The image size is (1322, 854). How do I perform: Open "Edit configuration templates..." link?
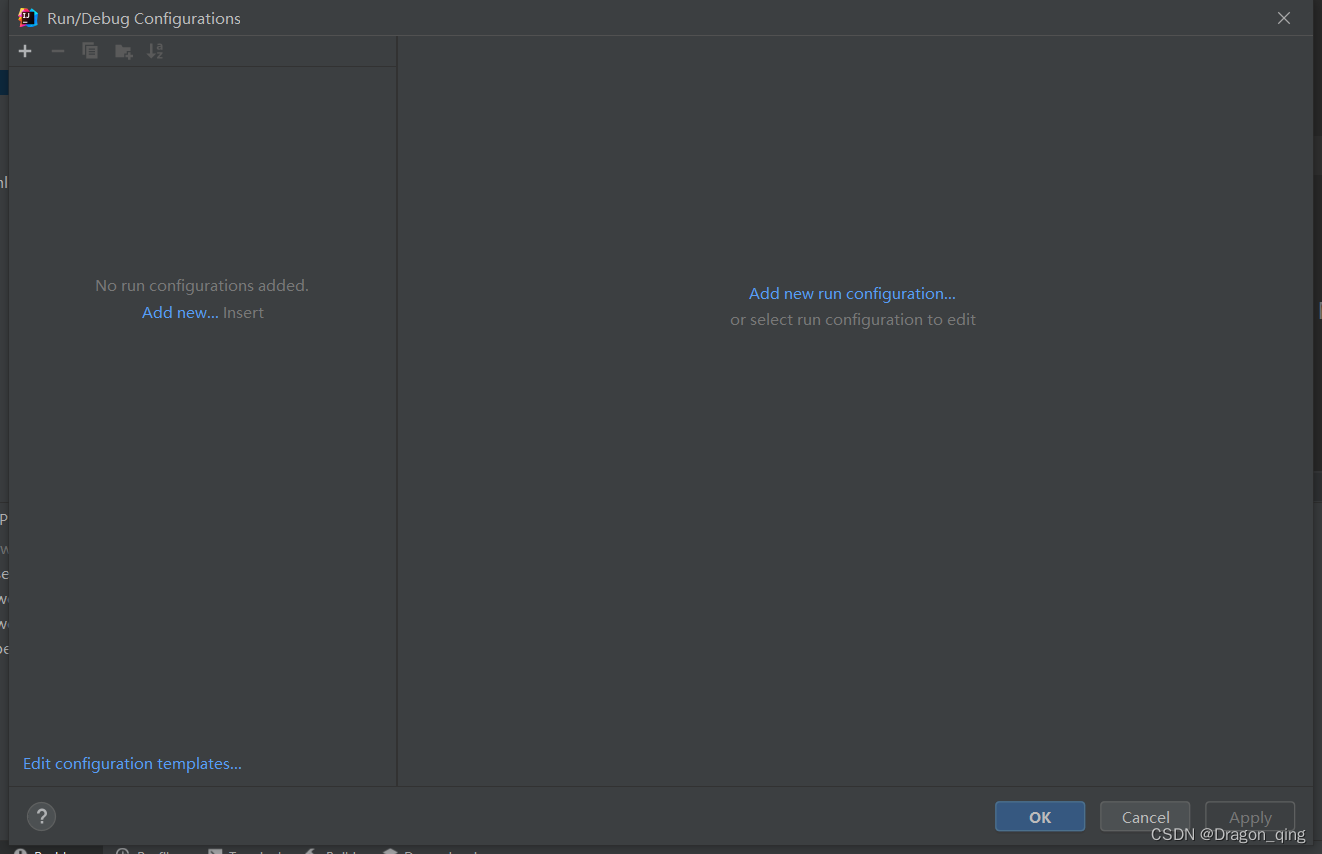[x=132, y=764]
